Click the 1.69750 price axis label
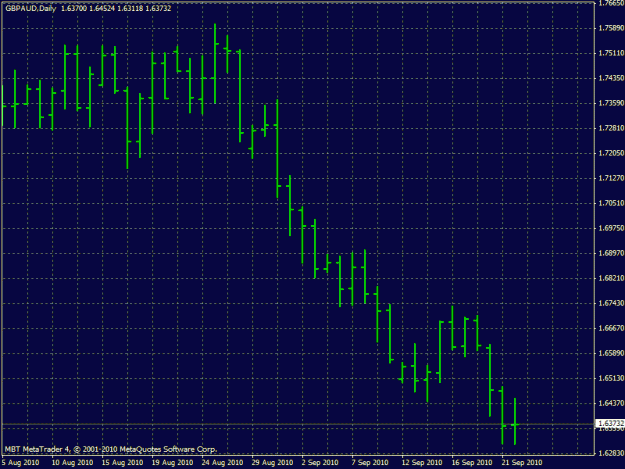The image size is (625, 469). 611,228
